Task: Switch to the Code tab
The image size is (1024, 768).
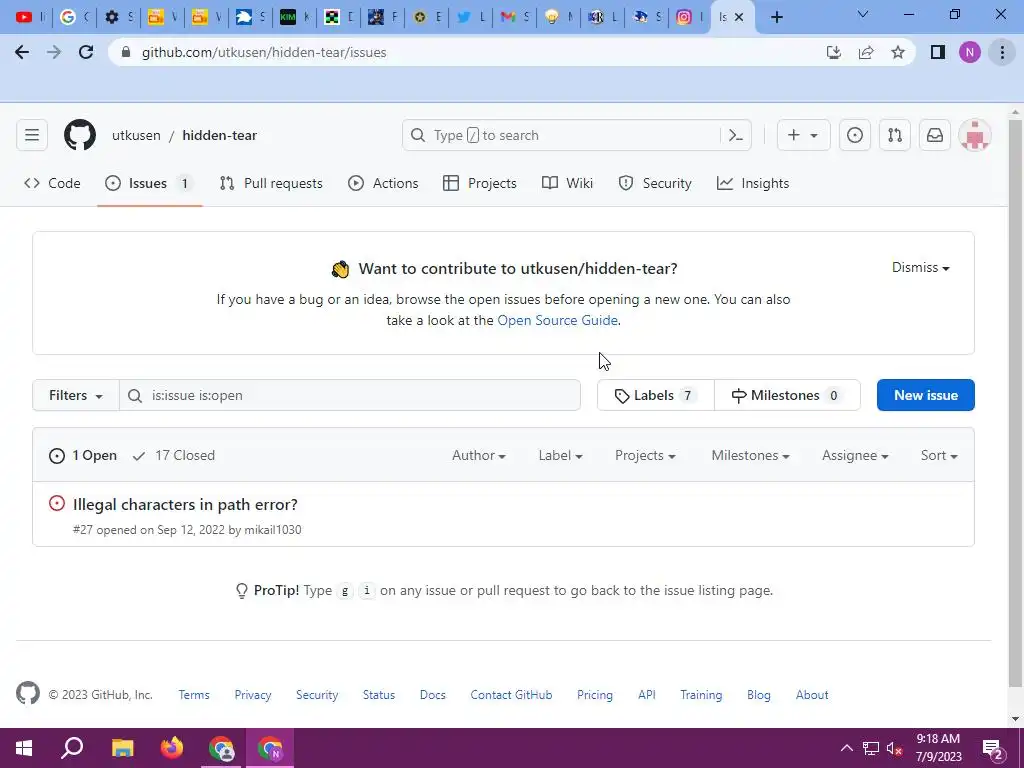Action: point(52,184)
